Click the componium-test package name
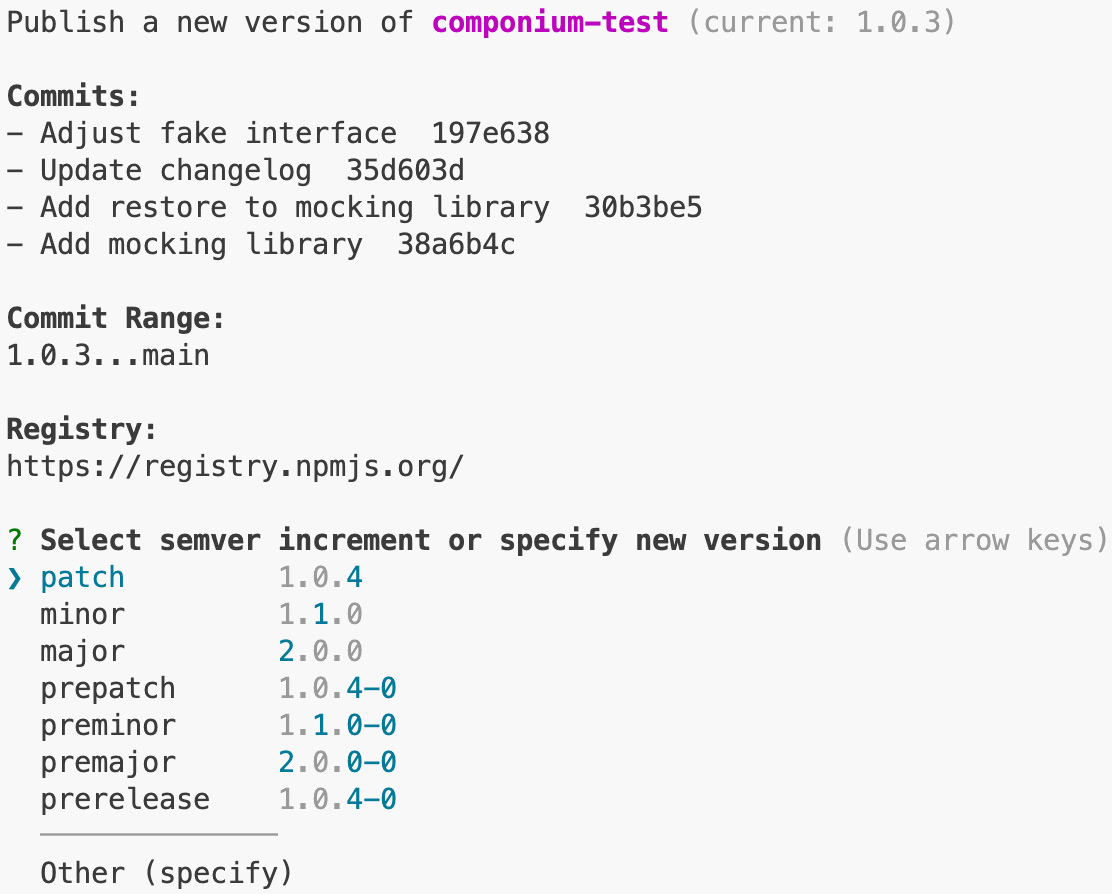This screenshot has height=894, width=1112. pos(548,21)
